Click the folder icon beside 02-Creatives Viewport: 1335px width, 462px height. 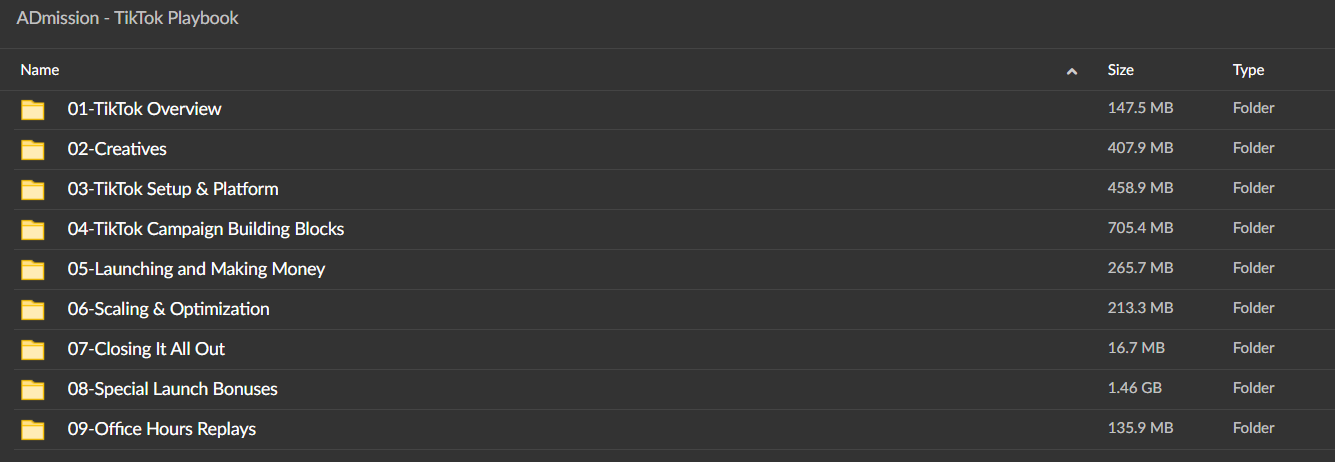point(33,149)
